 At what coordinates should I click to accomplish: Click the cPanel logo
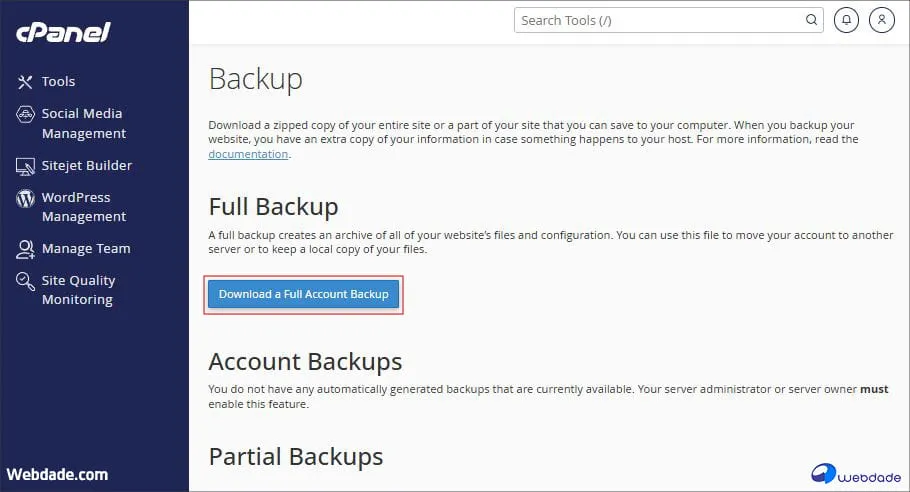(63, 32)
